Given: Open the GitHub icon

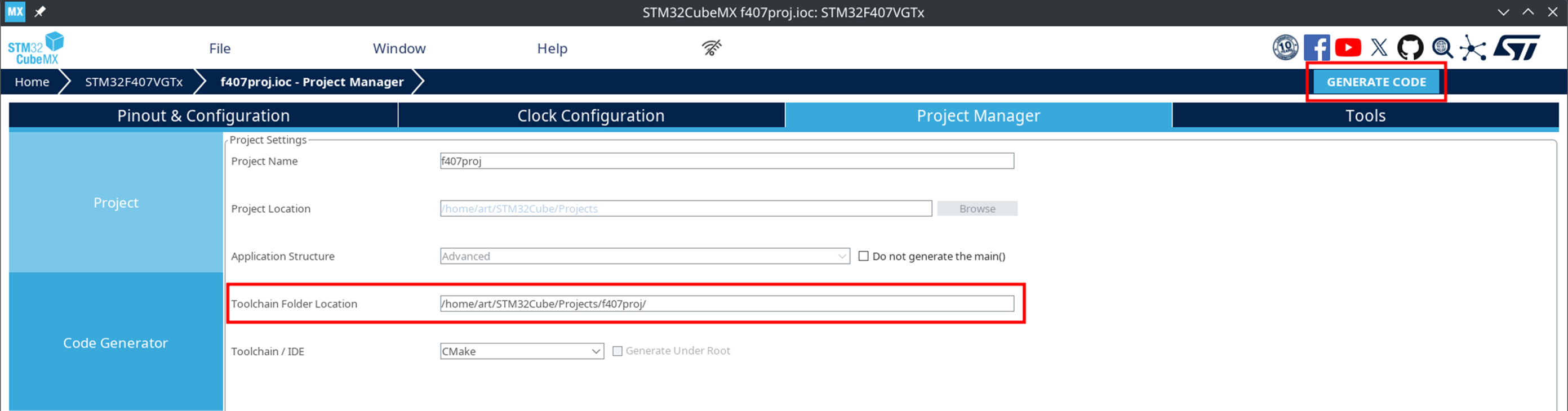Looking at the screenshot, I should (1410, 47).
